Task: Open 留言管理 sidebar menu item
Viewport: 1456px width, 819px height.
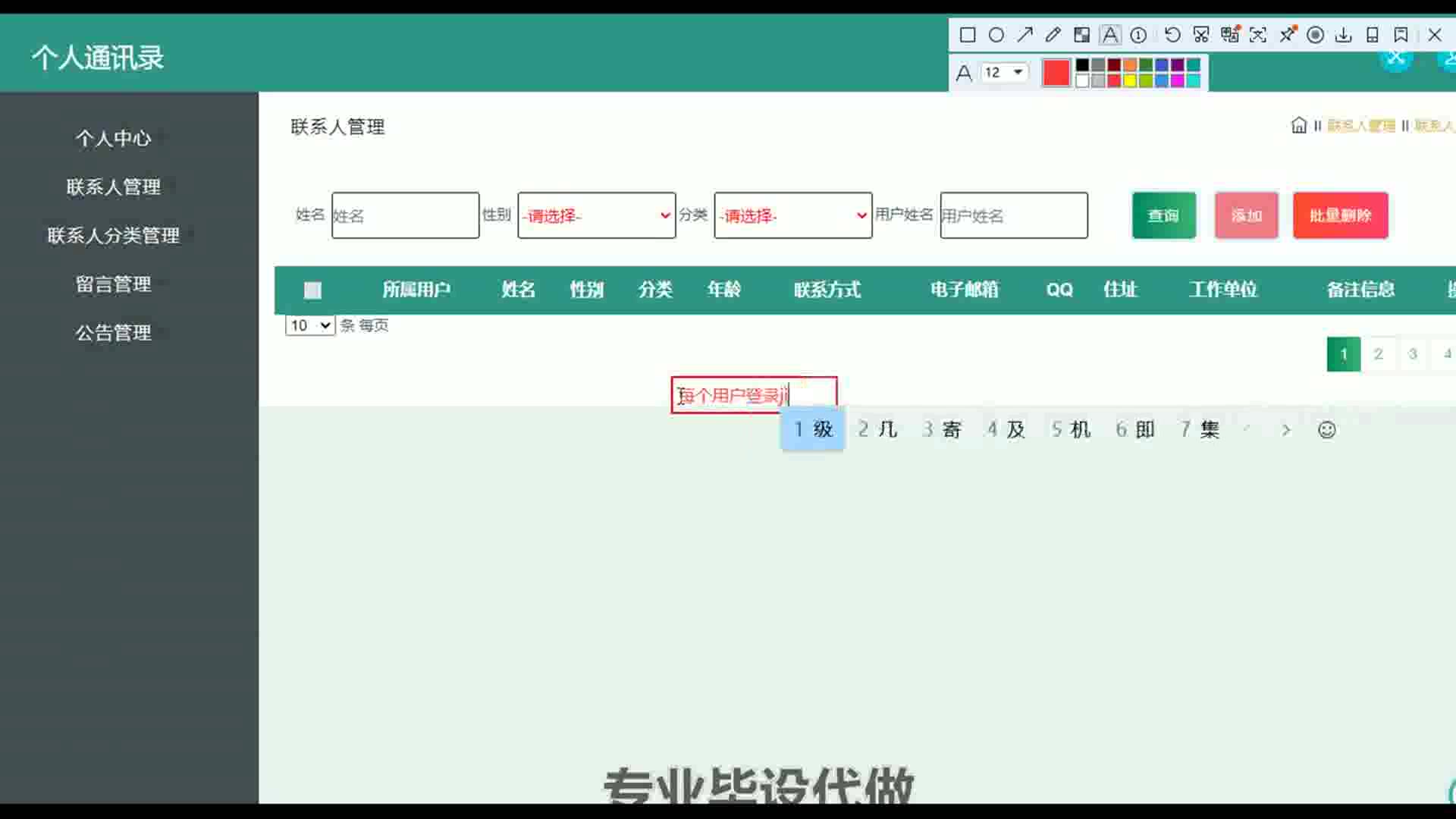Action: [x=114, y=284]
